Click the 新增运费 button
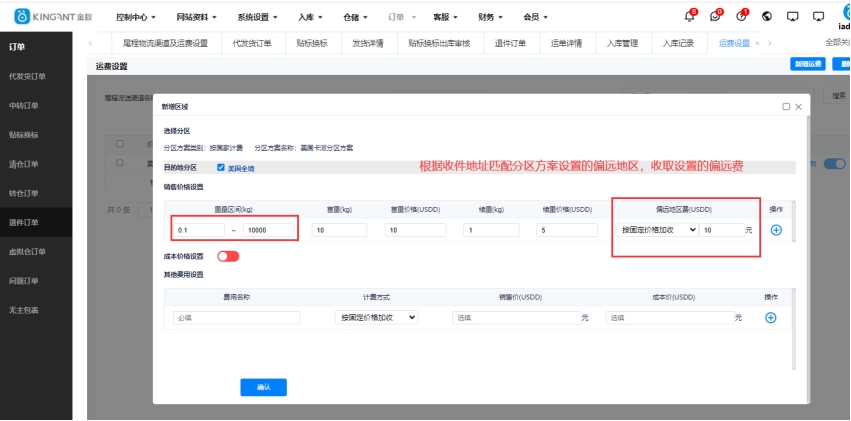 [x=807, y=65]
